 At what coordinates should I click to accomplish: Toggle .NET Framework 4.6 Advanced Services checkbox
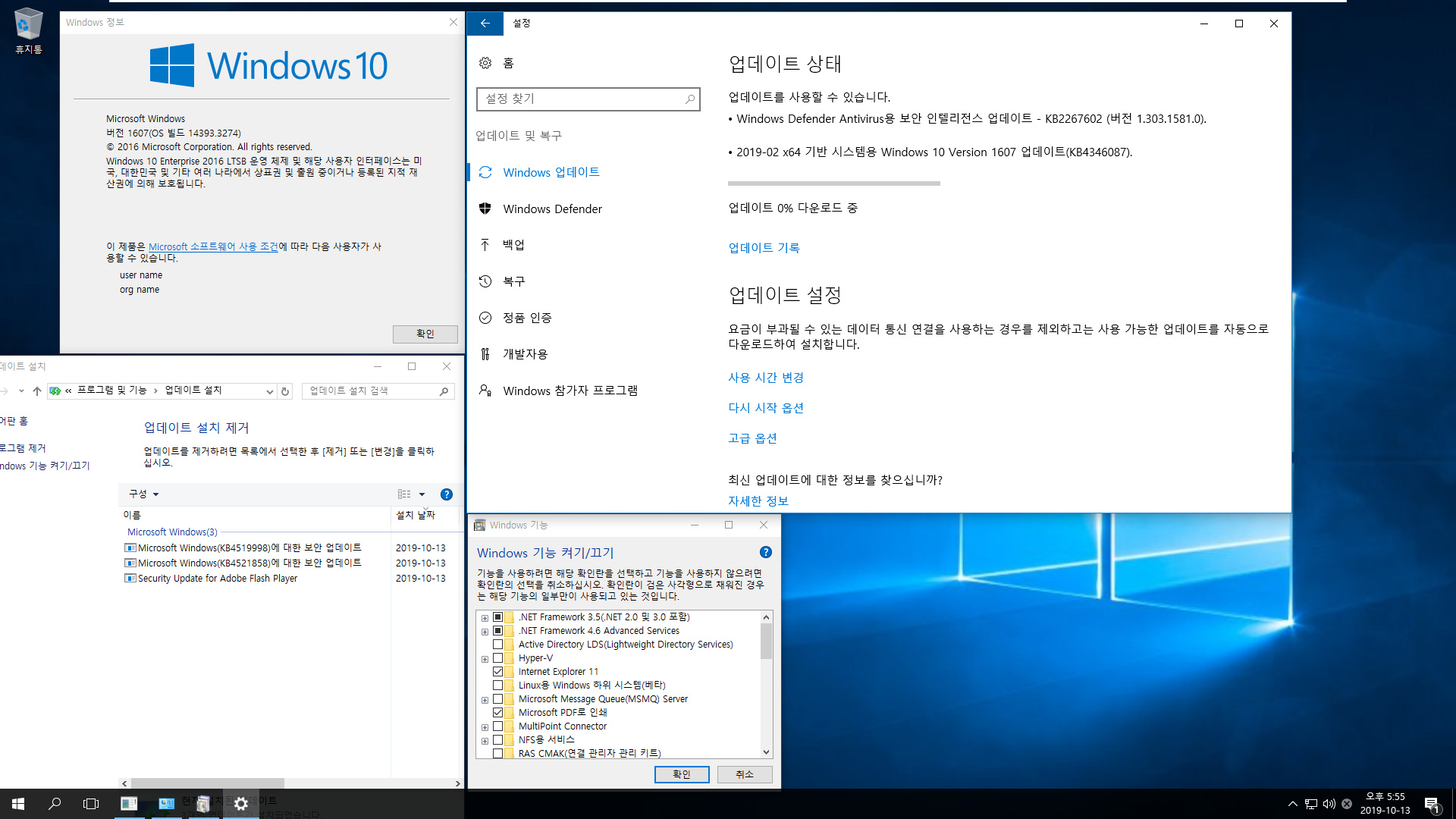tap(498, 631)
